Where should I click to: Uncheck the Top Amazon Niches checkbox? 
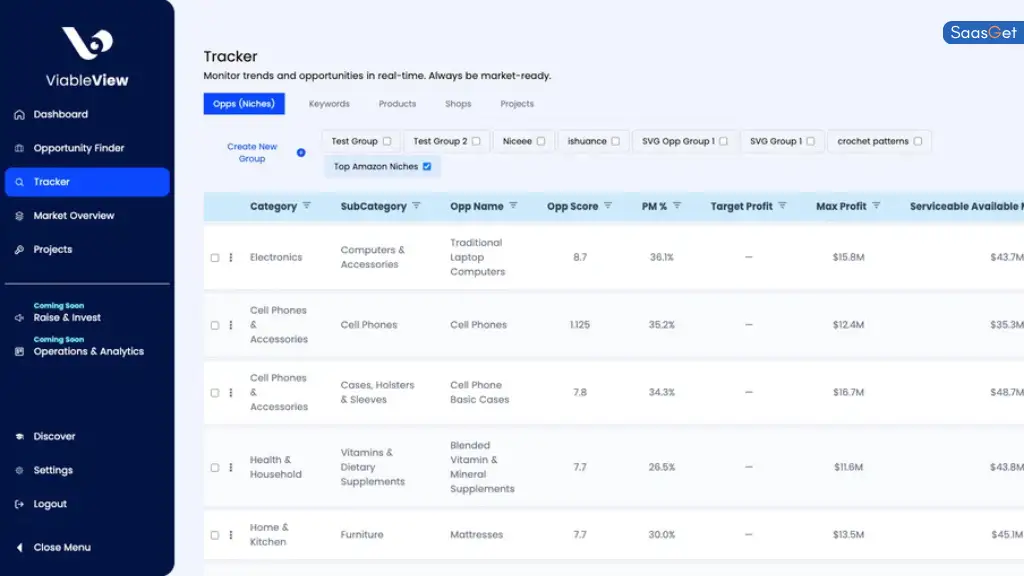tap(427, 167)
